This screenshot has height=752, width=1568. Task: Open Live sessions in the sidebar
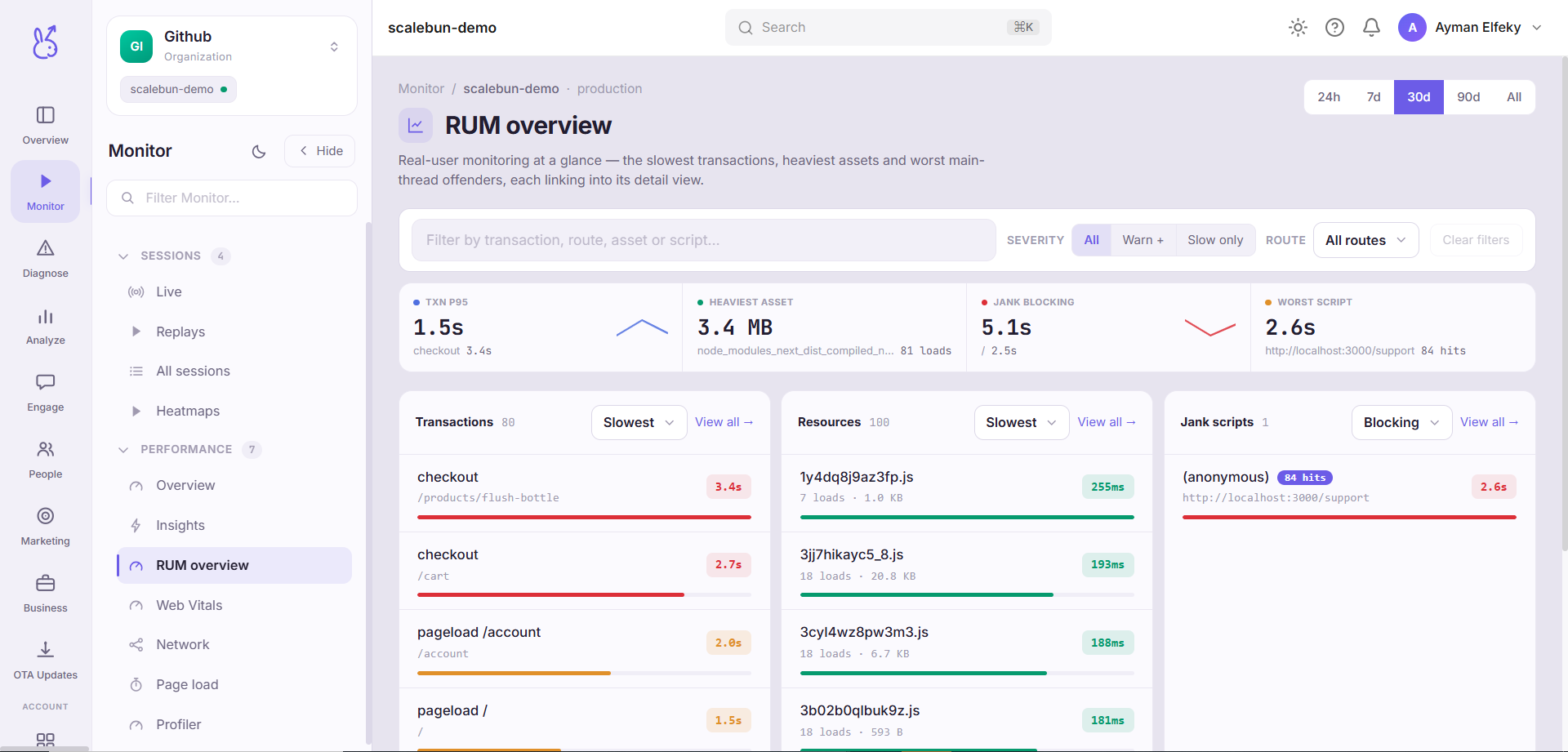point(234,291)
